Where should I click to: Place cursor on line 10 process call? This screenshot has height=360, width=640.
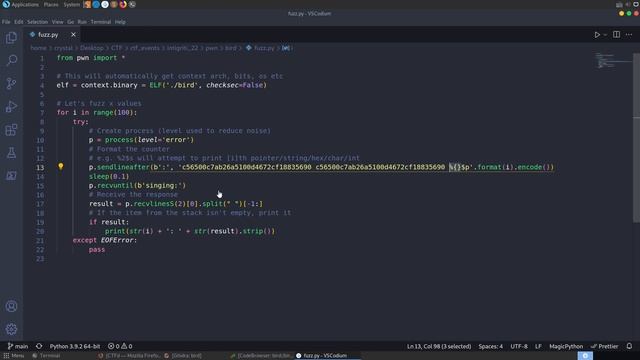click(141, 140)
